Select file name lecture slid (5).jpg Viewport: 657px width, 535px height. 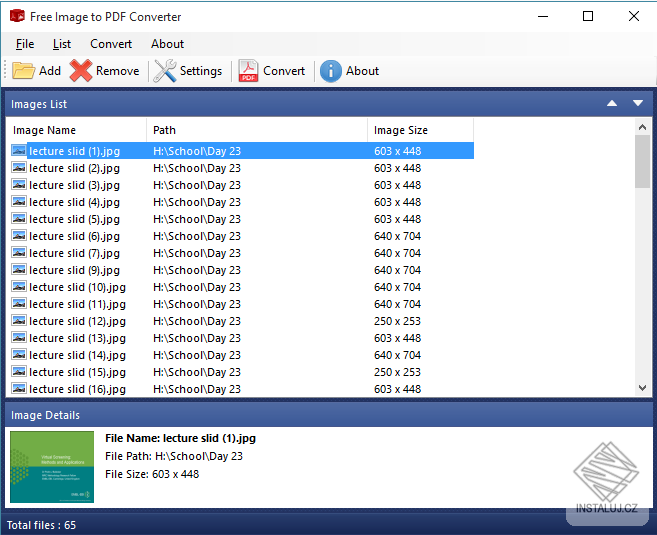(75, 219)
